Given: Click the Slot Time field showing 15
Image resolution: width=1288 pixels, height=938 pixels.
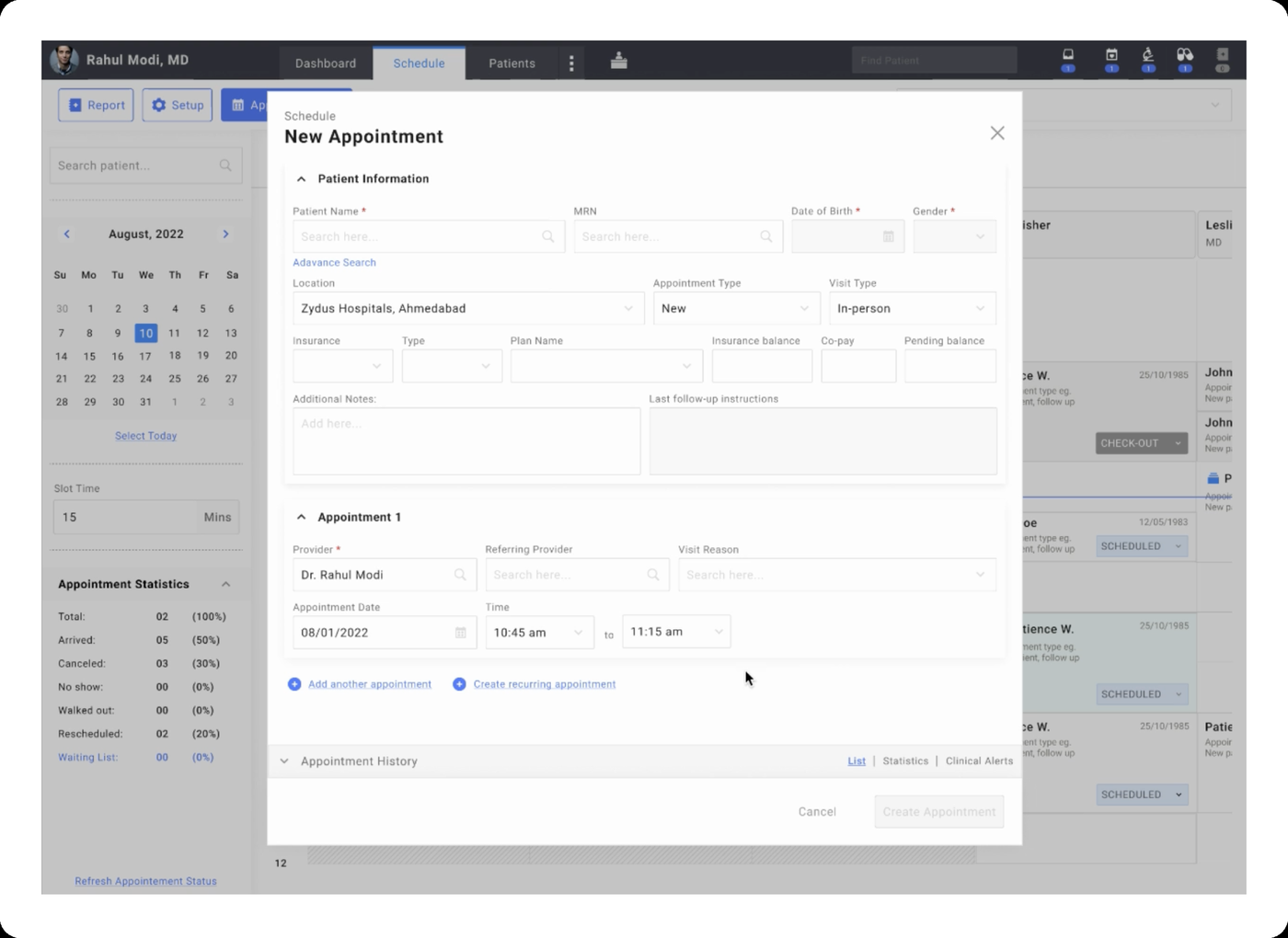Looking at the screenshot, I should tap(146, 518).
